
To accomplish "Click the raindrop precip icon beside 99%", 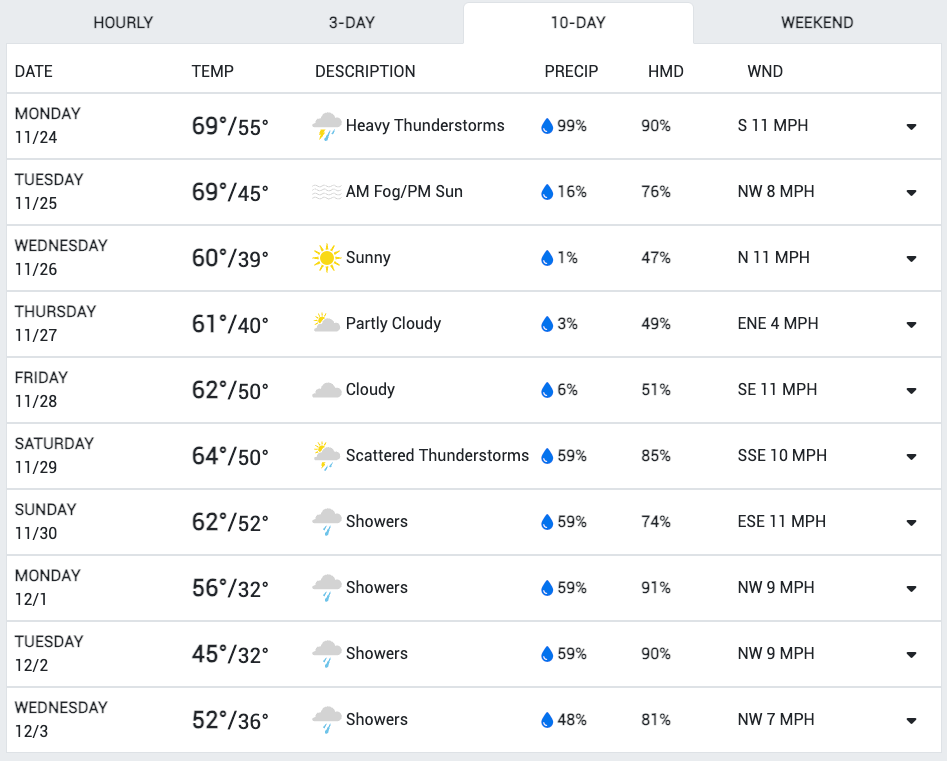I will 547,126.
